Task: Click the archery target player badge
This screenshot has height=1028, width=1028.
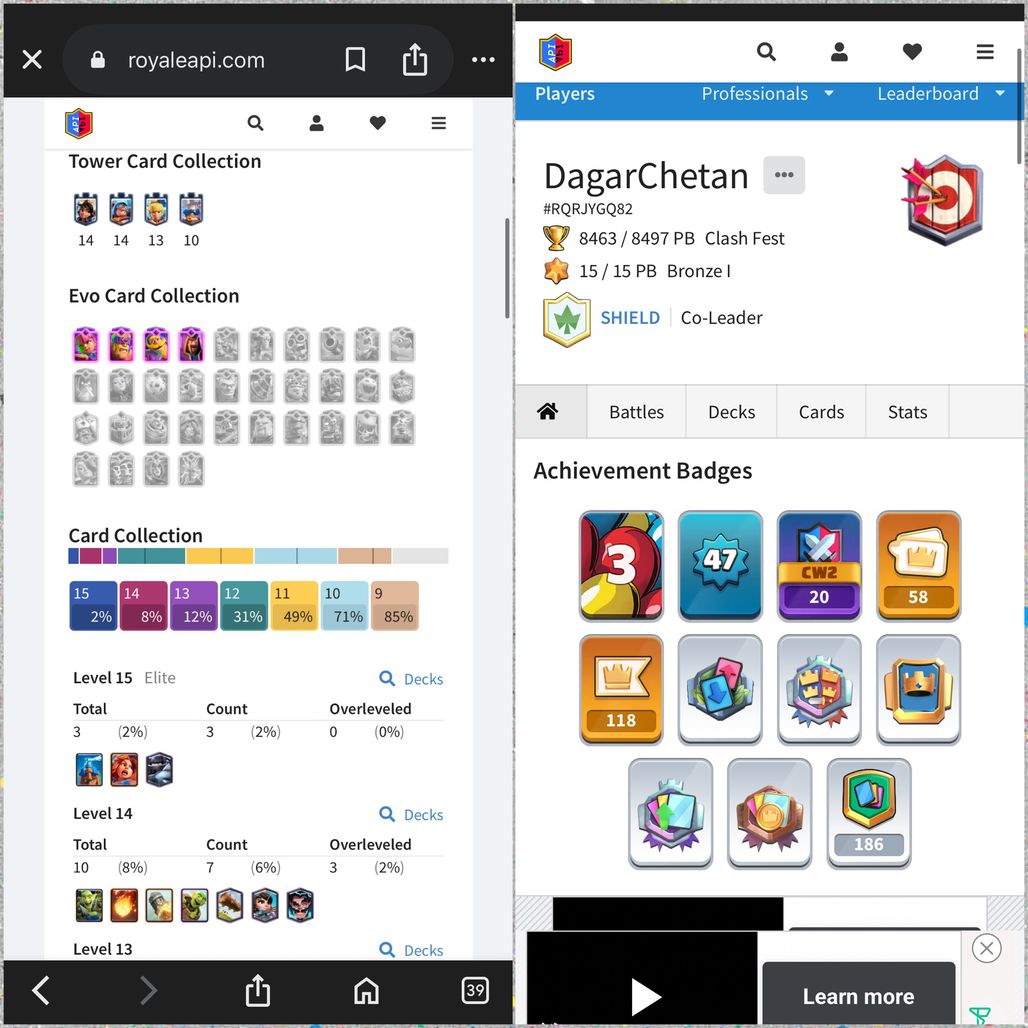Action: [942, 199]
